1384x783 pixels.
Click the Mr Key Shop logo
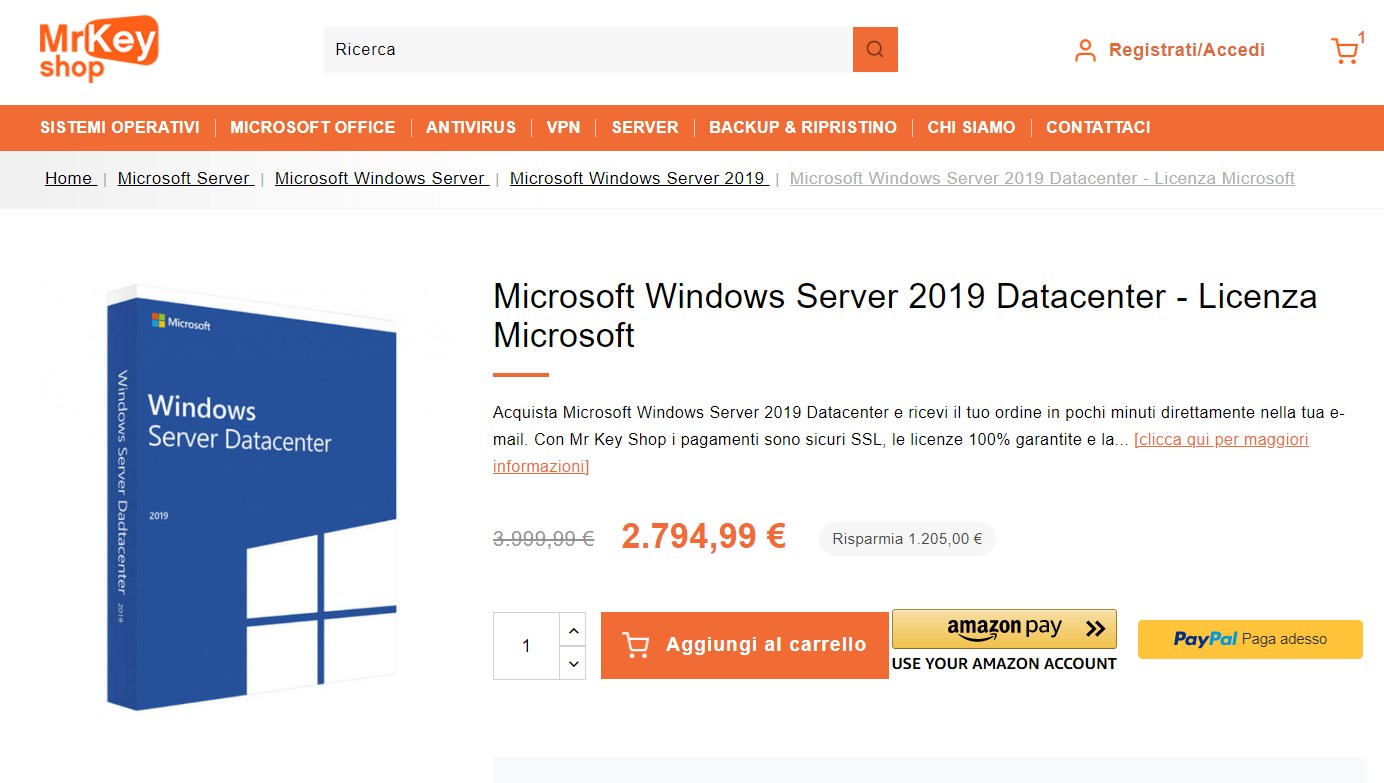(x=97, y=48)
